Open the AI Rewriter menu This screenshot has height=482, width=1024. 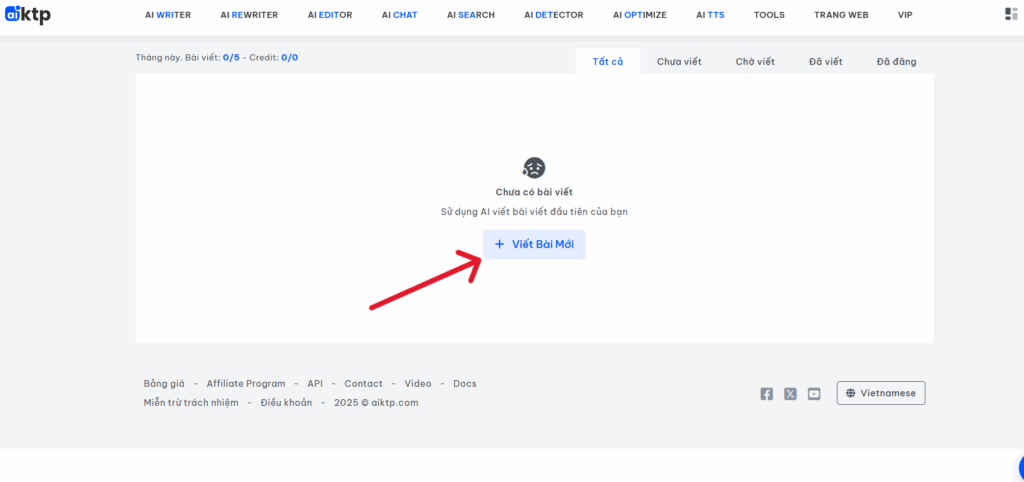pyautogui.click(x=249, y=15)
